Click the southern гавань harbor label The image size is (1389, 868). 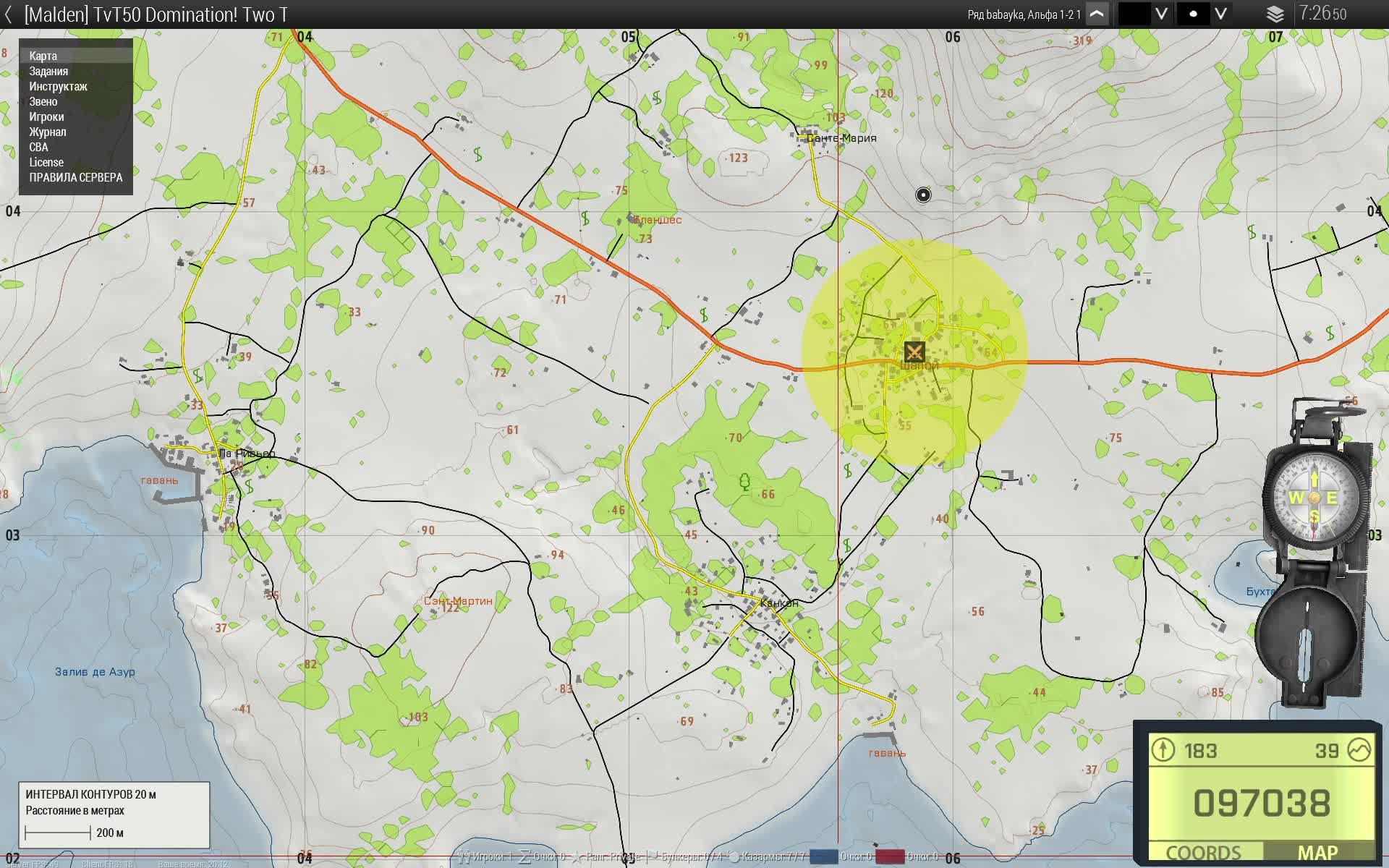coord(886,752)
